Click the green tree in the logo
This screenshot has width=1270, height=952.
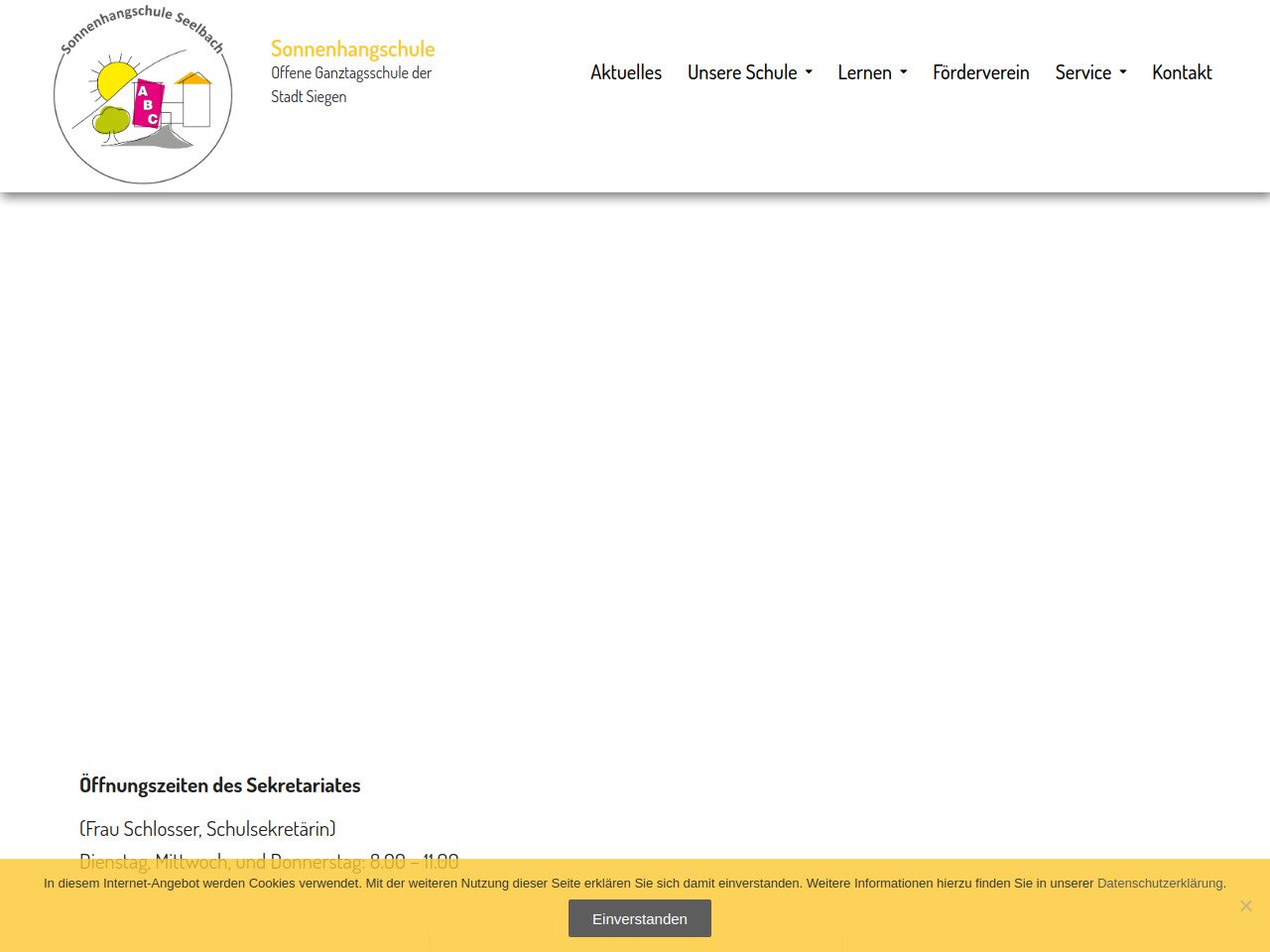(111, 122)
